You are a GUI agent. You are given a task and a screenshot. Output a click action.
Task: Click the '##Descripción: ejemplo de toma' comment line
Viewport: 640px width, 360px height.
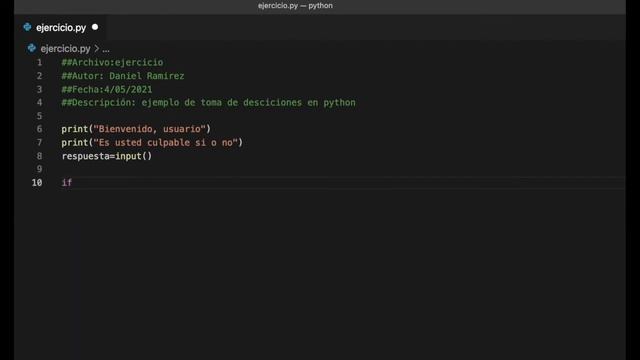208,102
